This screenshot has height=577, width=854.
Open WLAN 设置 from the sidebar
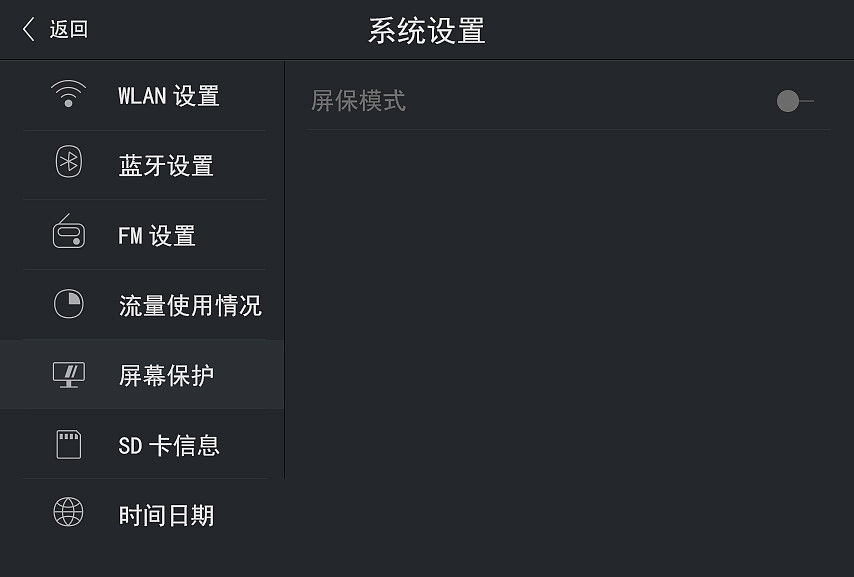point(168,95)
